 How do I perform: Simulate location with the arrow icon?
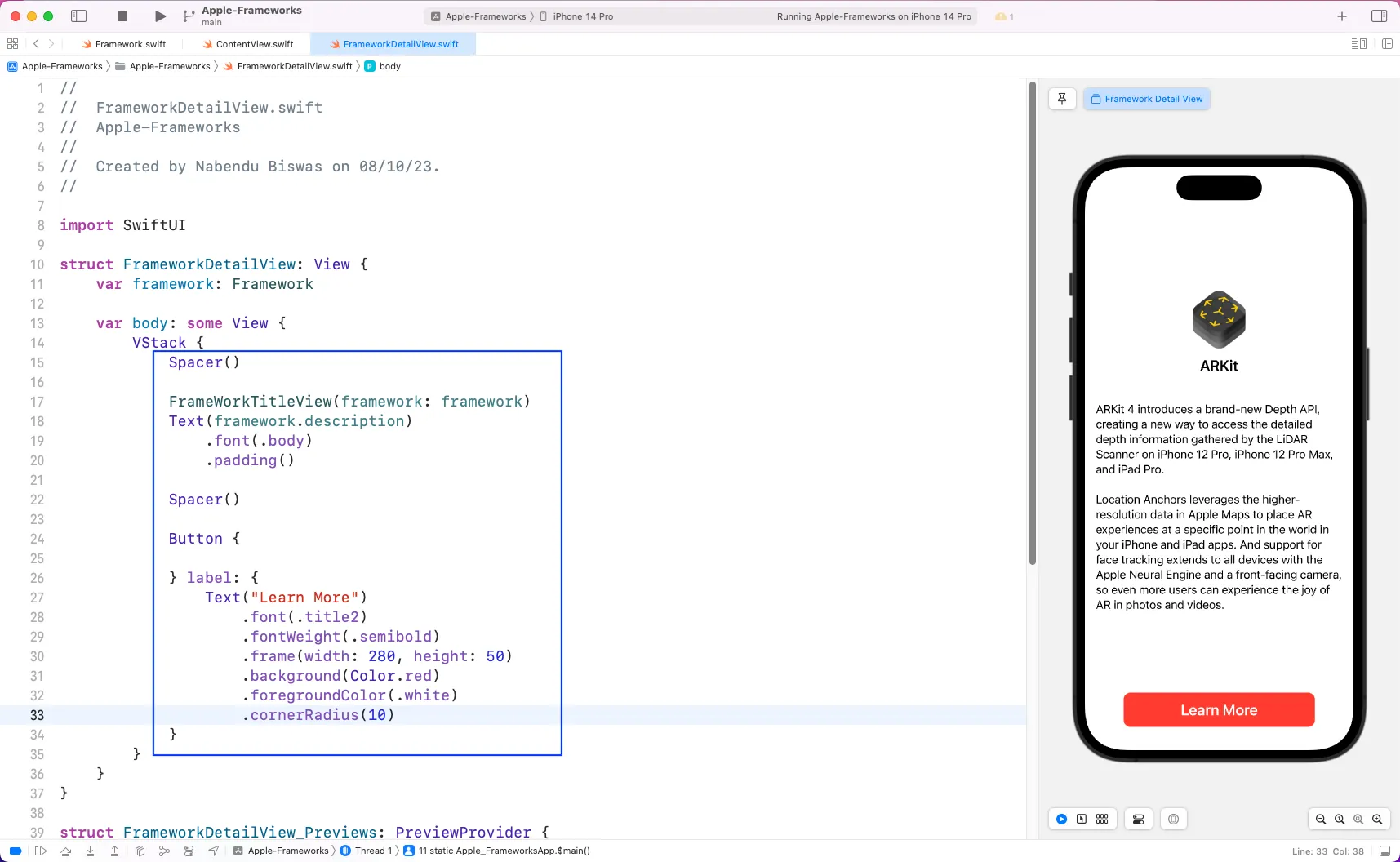coord(213,851)
